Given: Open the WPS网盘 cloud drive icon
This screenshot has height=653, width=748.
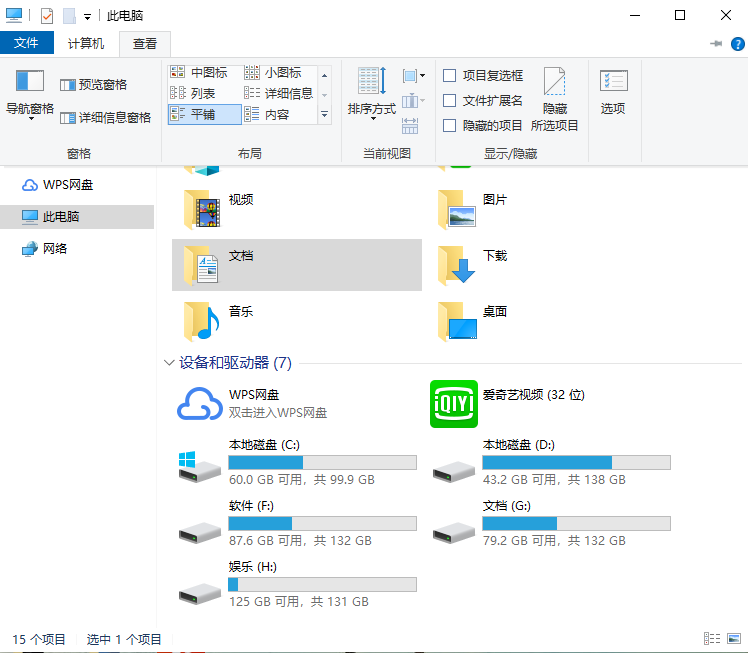Looking at the screenshot, I should point(199,403).
